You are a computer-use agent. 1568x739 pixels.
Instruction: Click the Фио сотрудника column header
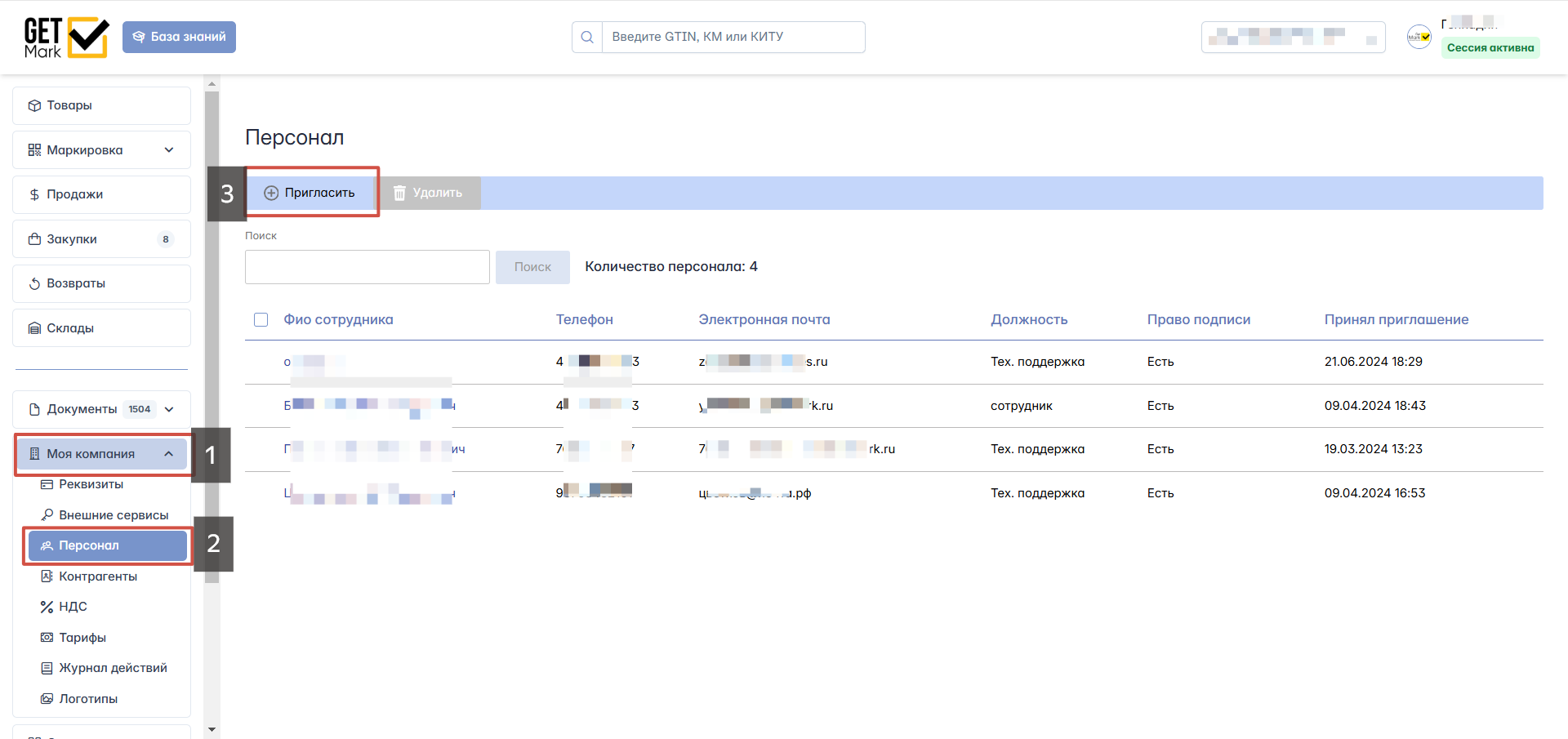pos(338,319)
